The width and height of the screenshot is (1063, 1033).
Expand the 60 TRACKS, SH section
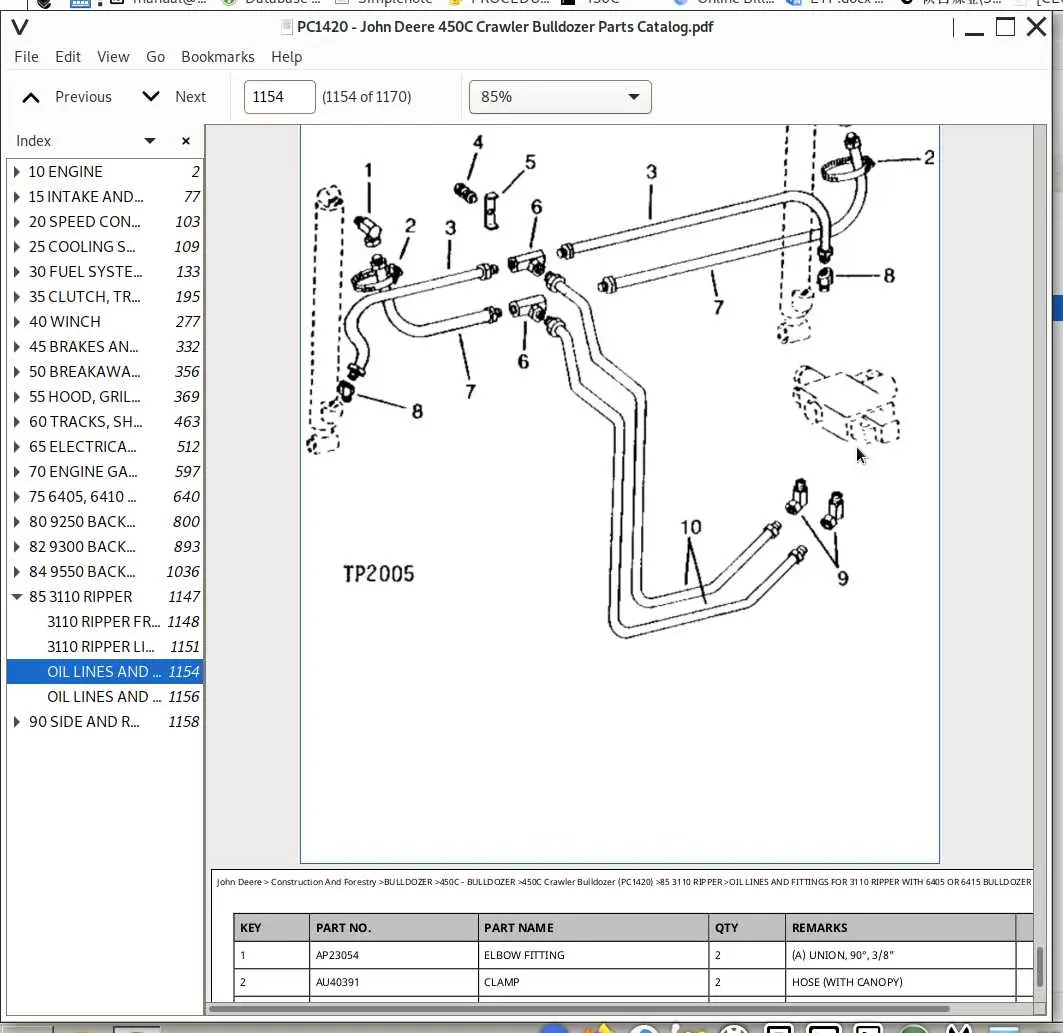pyautogui.click(x=17, y=422)
